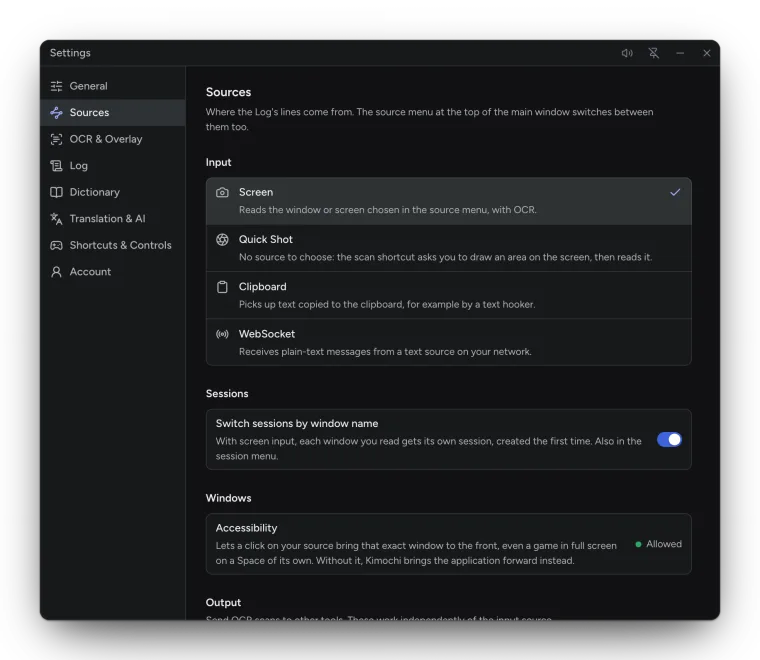
Task: Click the Account person icon
Action: [x=56, y=272]
